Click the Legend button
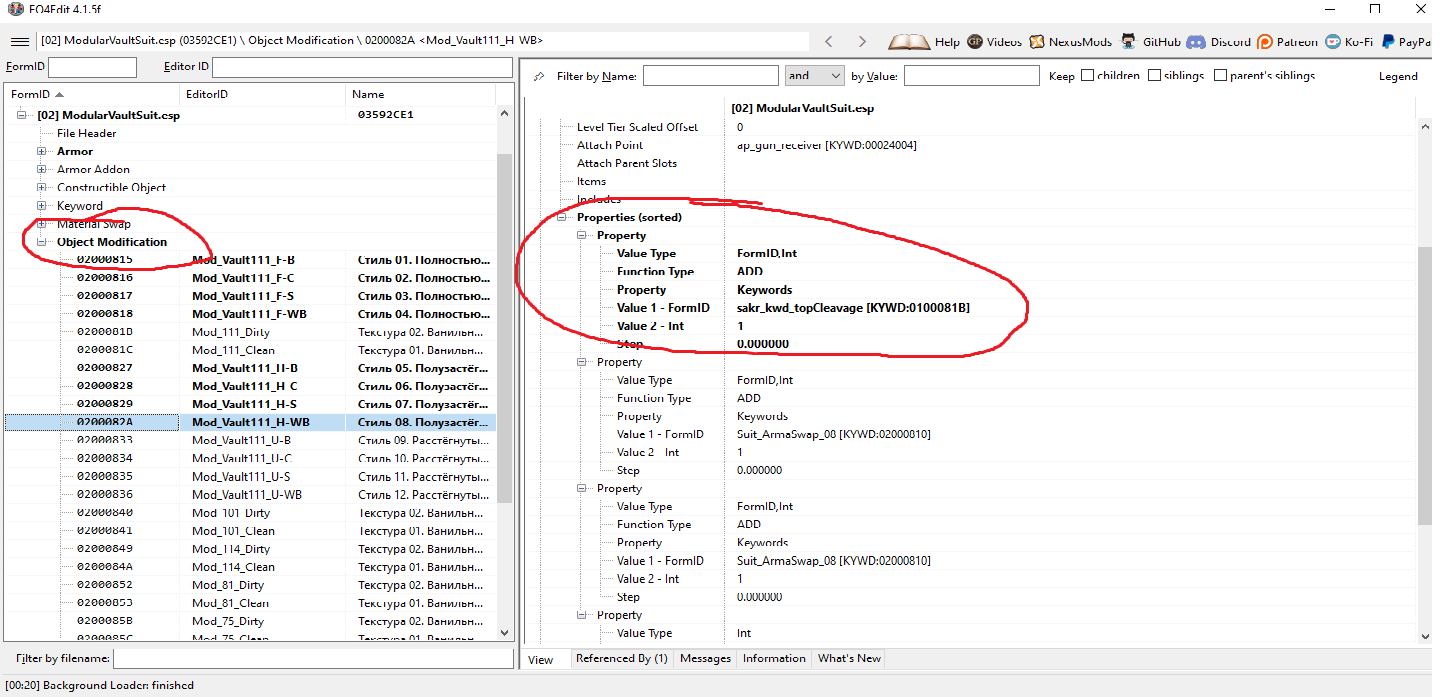 [1397, 76]
